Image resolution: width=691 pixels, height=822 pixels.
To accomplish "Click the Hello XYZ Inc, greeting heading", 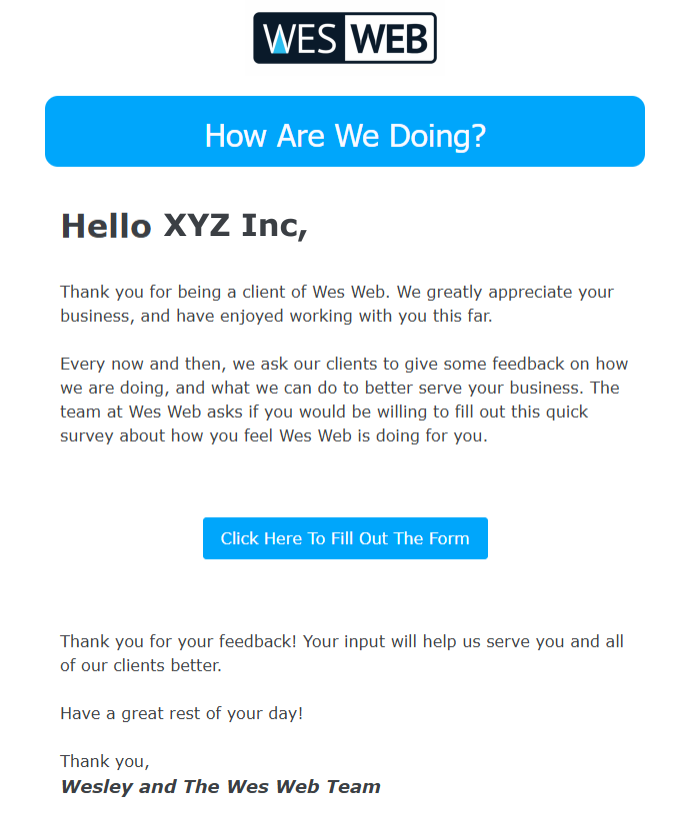I will (184, 226).
